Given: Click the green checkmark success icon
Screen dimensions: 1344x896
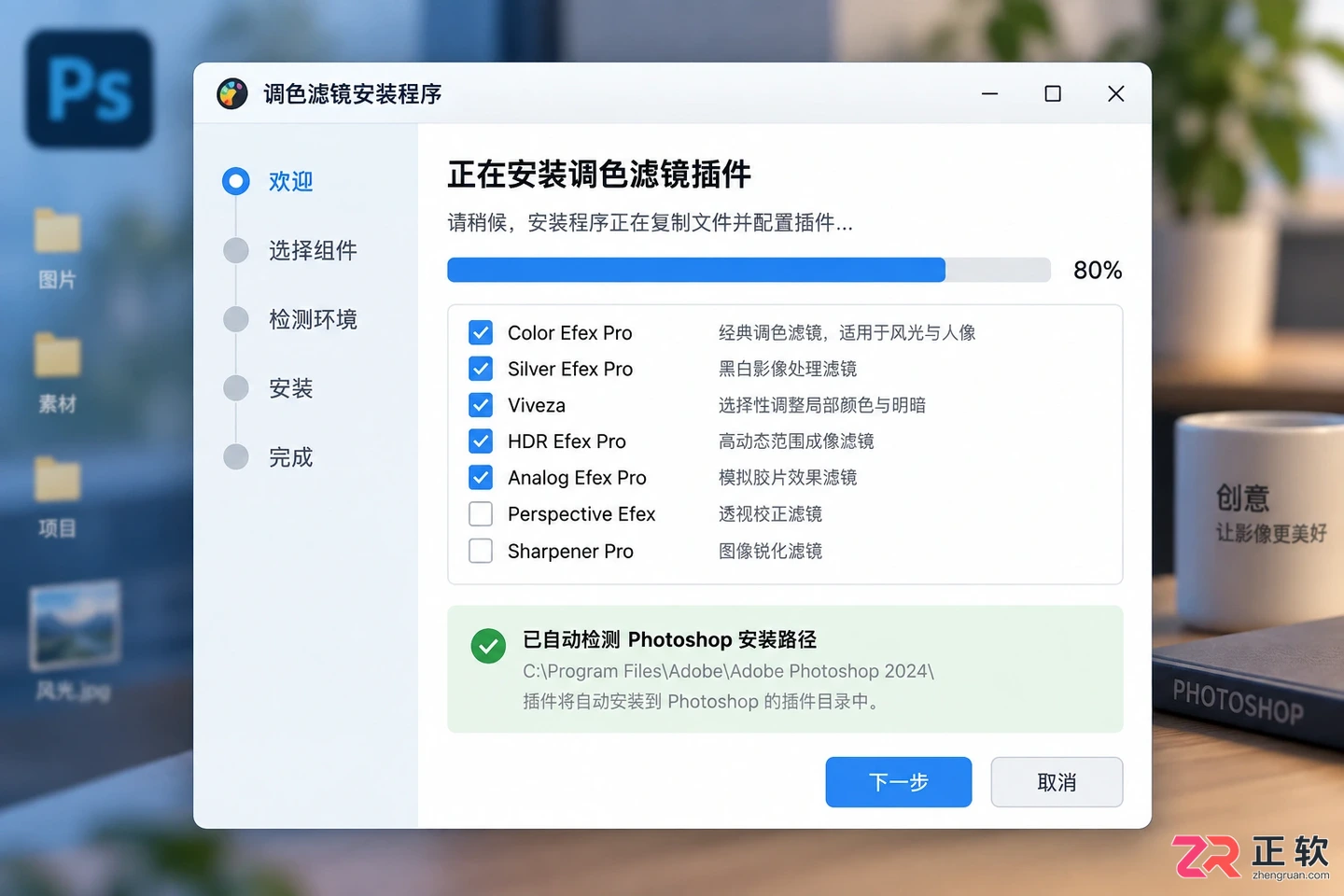Looking at the screenshot, I should coord(488,646).
